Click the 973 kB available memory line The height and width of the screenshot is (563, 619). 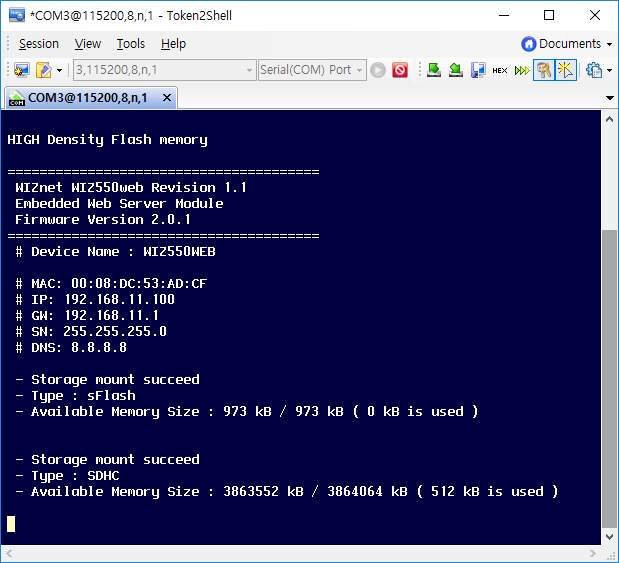(247, 412)
